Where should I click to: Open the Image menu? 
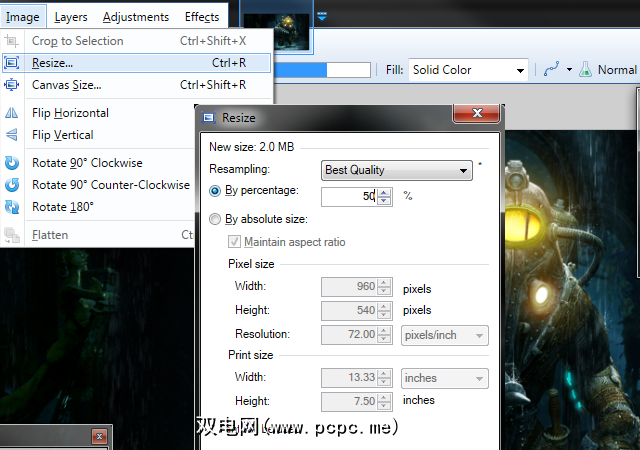tap(23, 17)
